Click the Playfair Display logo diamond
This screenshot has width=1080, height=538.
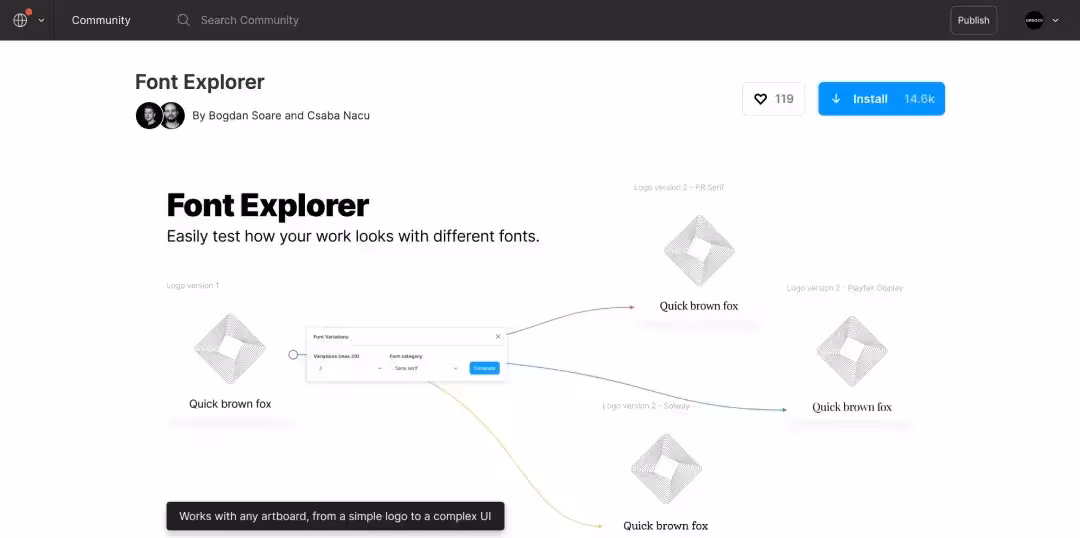pyautogui.click(x=851, y=351)
